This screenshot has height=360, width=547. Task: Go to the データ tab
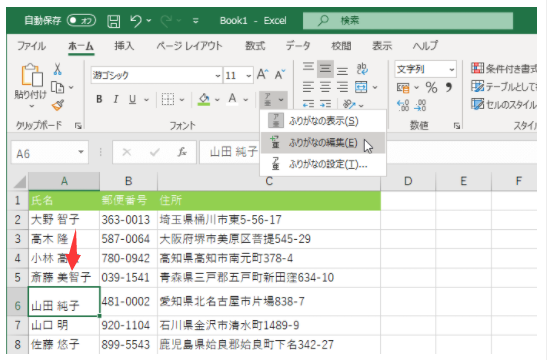pyautogui.click(x=298, y=46)
